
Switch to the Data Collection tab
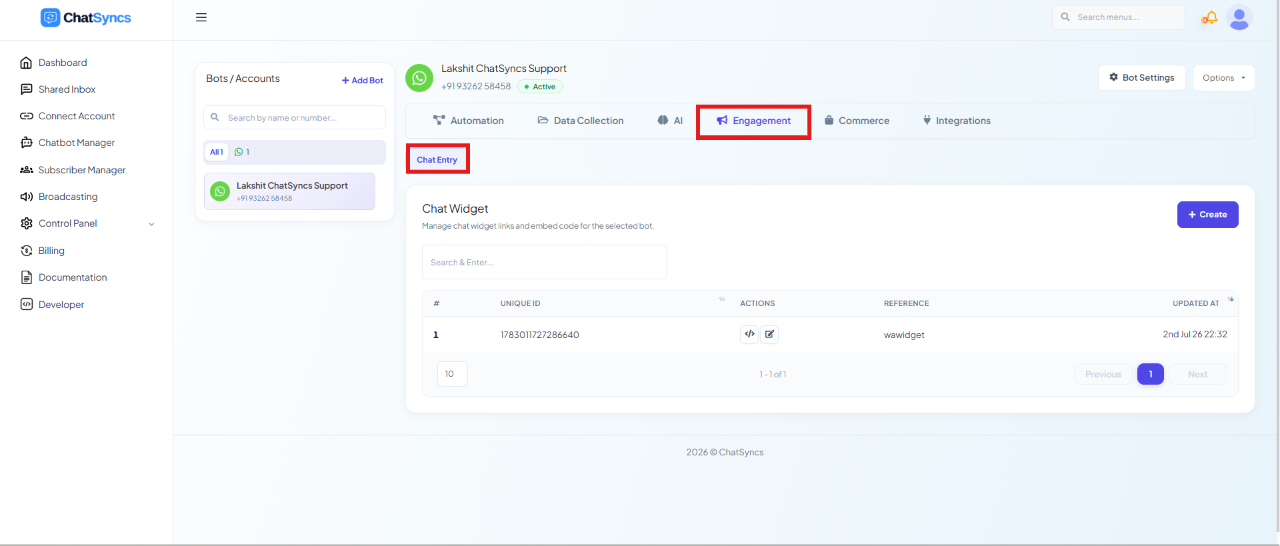click(580, 121)
